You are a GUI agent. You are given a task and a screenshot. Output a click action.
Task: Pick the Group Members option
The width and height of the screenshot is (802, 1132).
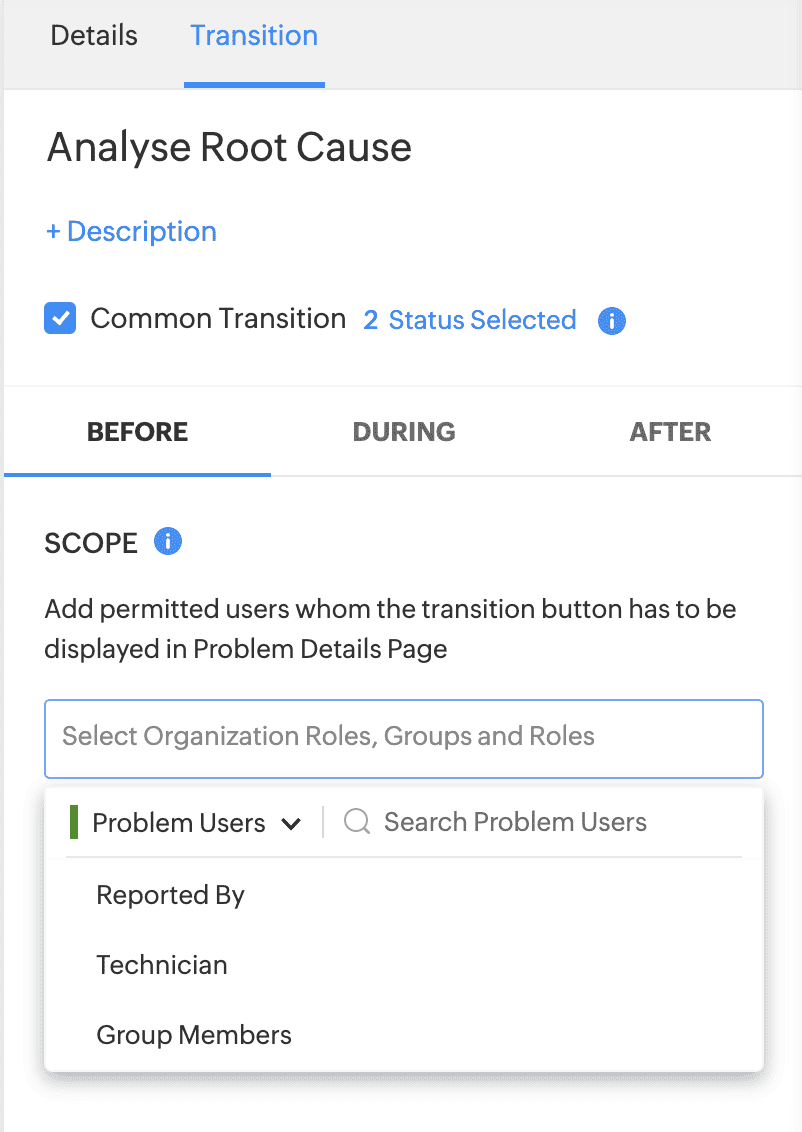point(194,1035)
